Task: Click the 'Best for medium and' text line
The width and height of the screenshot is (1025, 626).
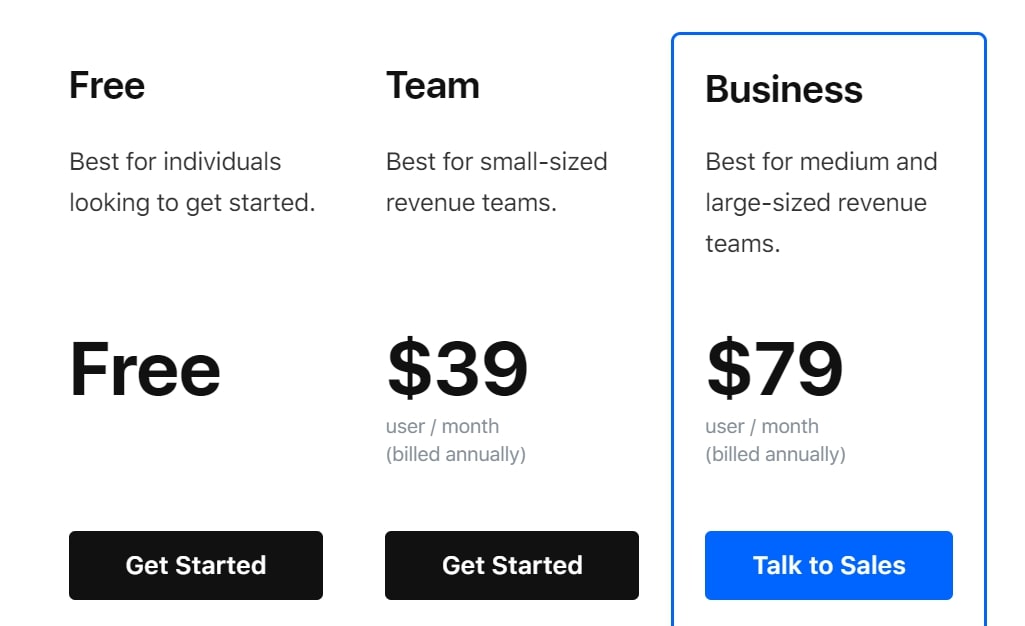Action: tap(821, 161)
